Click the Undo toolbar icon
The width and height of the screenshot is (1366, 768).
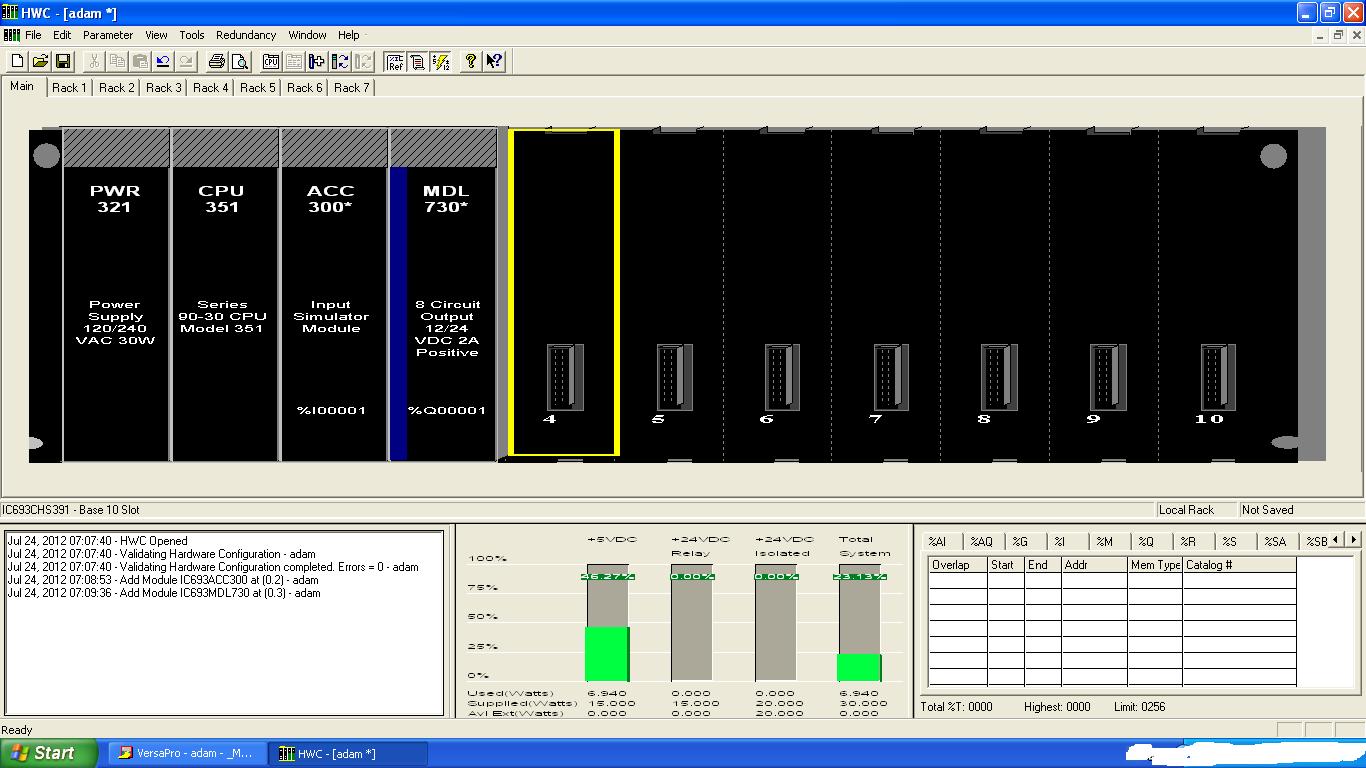tap(163, 62)
